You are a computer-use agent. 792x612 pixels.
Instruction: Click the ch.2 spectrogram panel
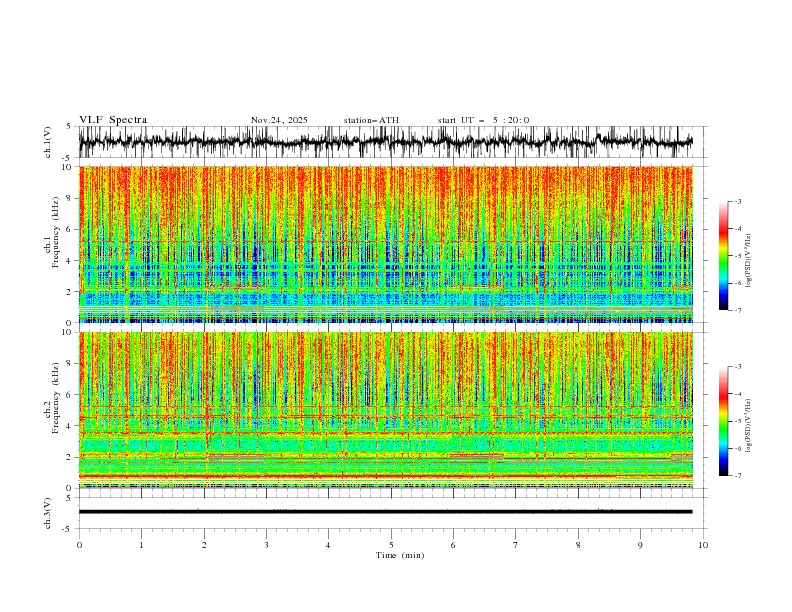tap(386, 410)
